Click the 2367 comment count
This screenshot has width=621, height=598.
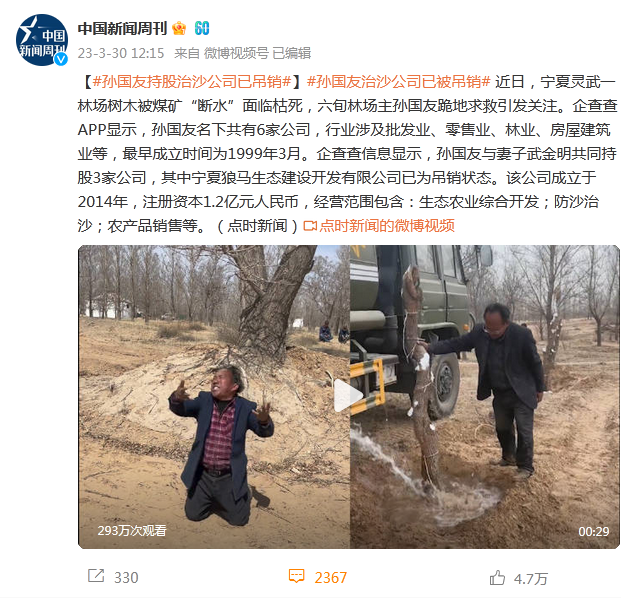tap(331, 578)
